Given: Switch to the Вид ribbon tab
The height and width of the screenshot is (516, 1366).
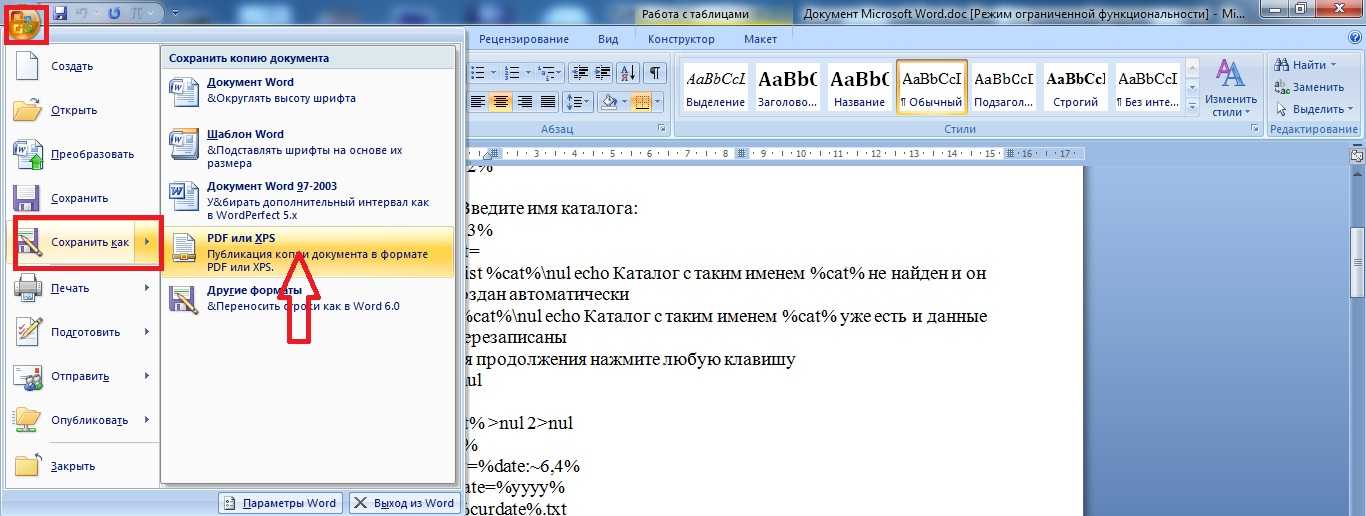Looking at the screenshot, I should [608, 39].
